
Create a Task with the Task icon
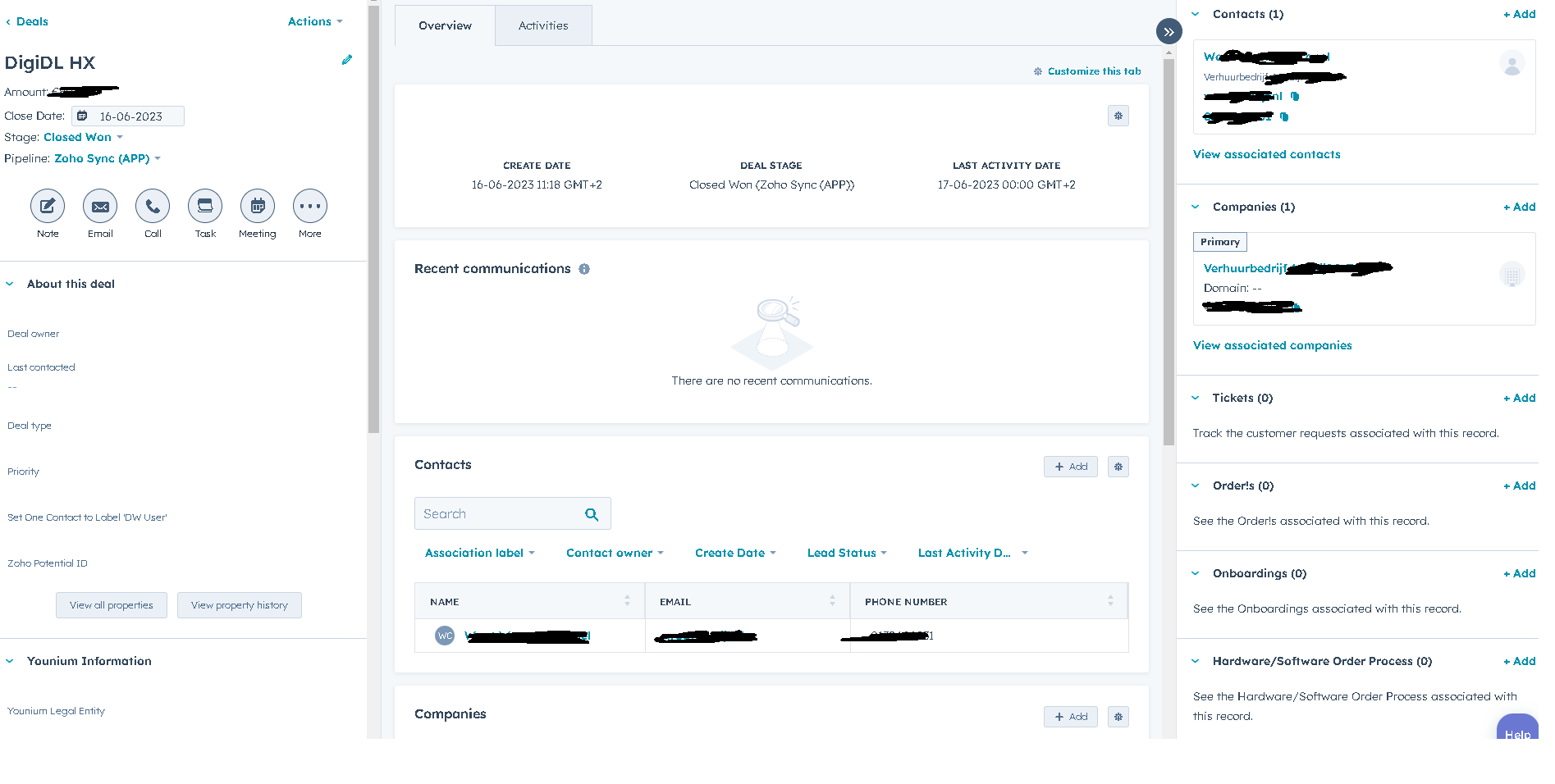(204, 207)
